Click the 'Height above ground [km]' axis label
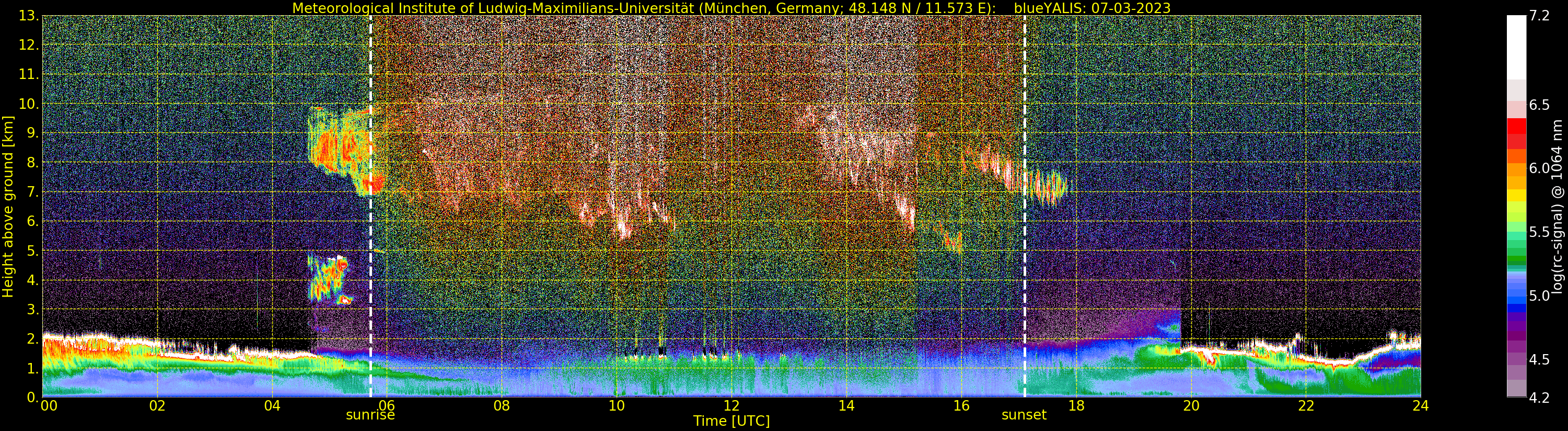 point(8,206)
